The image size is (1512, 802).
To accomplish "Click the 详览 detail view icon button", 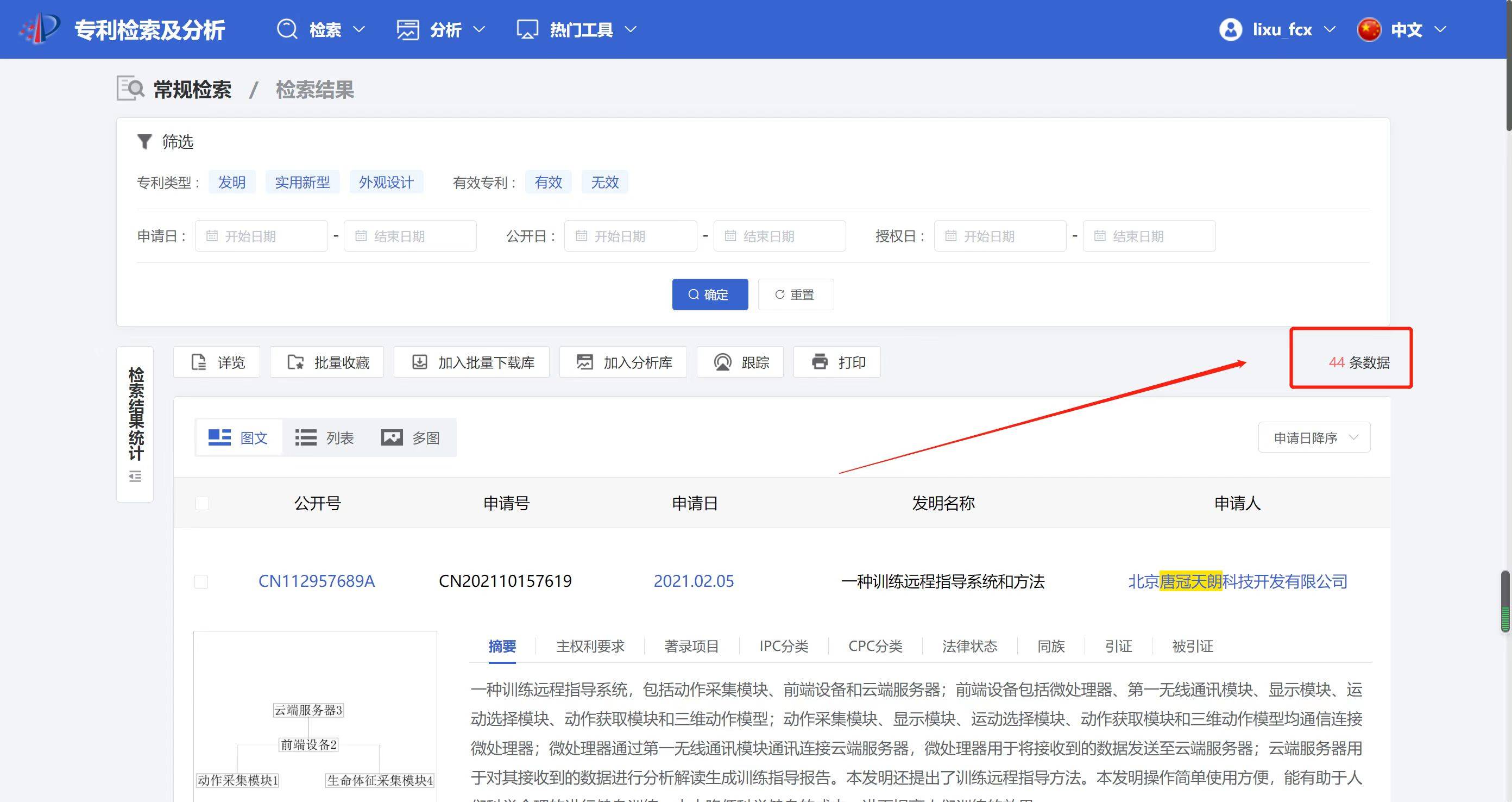I will (x=217, y=362).
